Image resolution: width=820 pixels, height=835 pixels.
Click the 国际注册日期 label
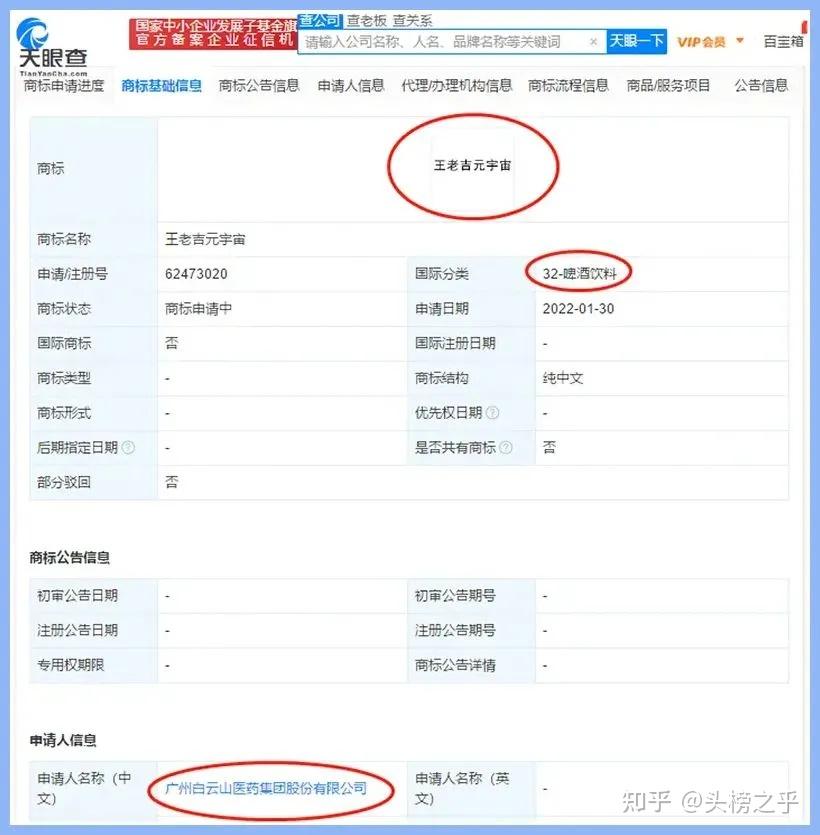click(455, 343)
